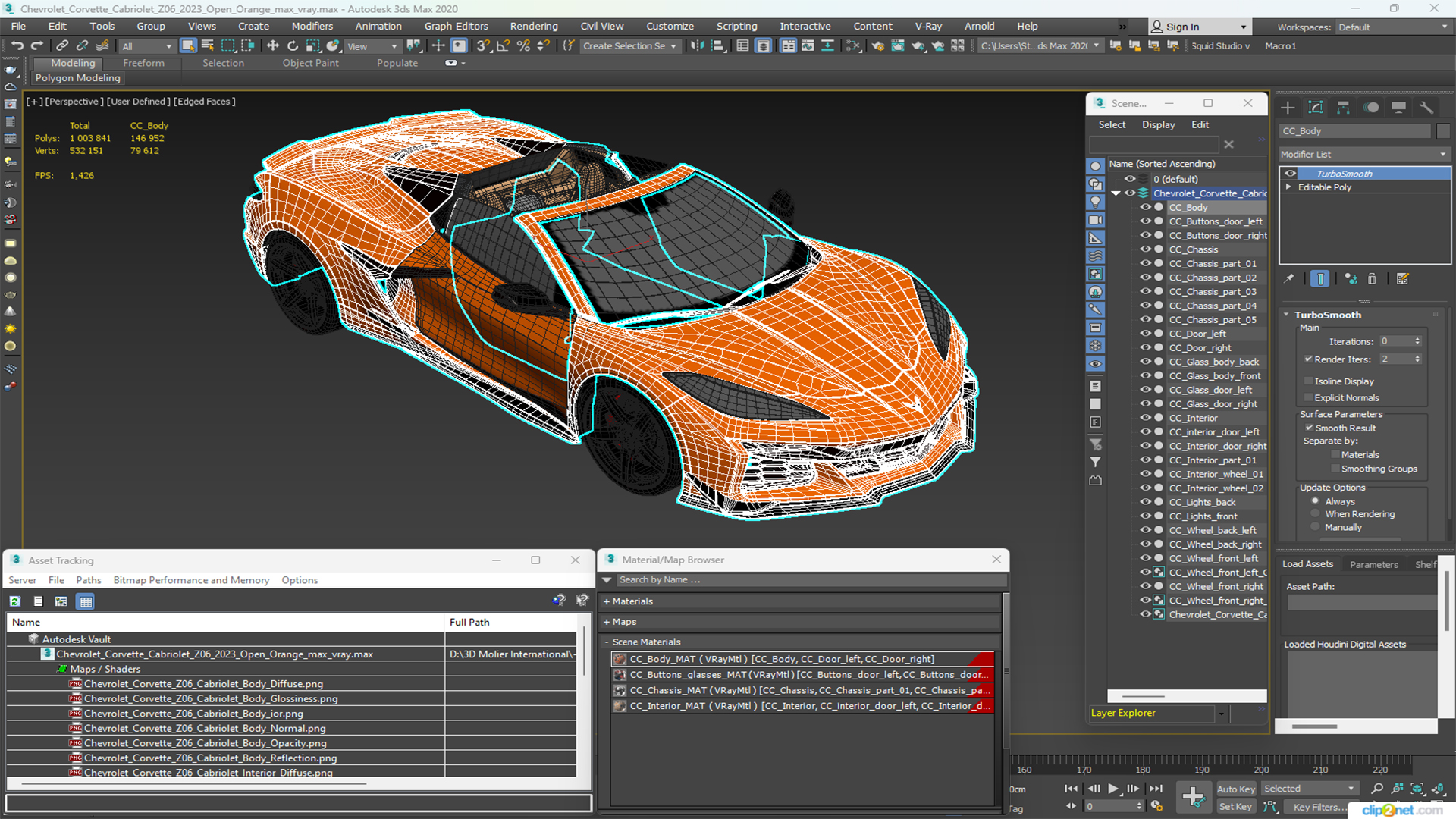Uncheck the Render Iters checkbox
The image size is (1456, 819).
(1308, 359)
